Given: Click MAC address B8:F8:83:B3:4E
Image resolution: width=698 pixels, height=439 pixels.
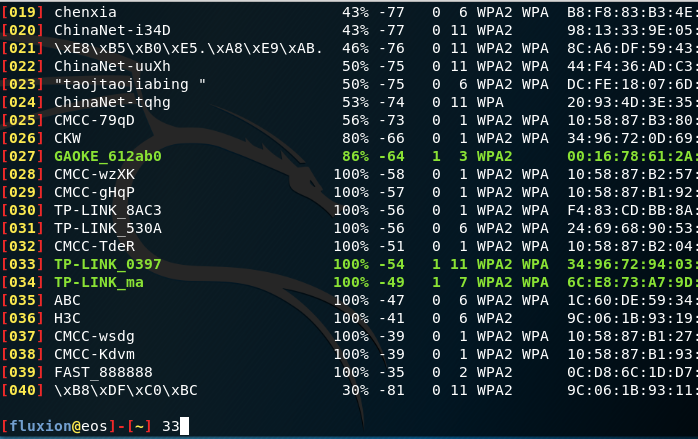Looking at the screenshot, I should (x=632, y=12).
